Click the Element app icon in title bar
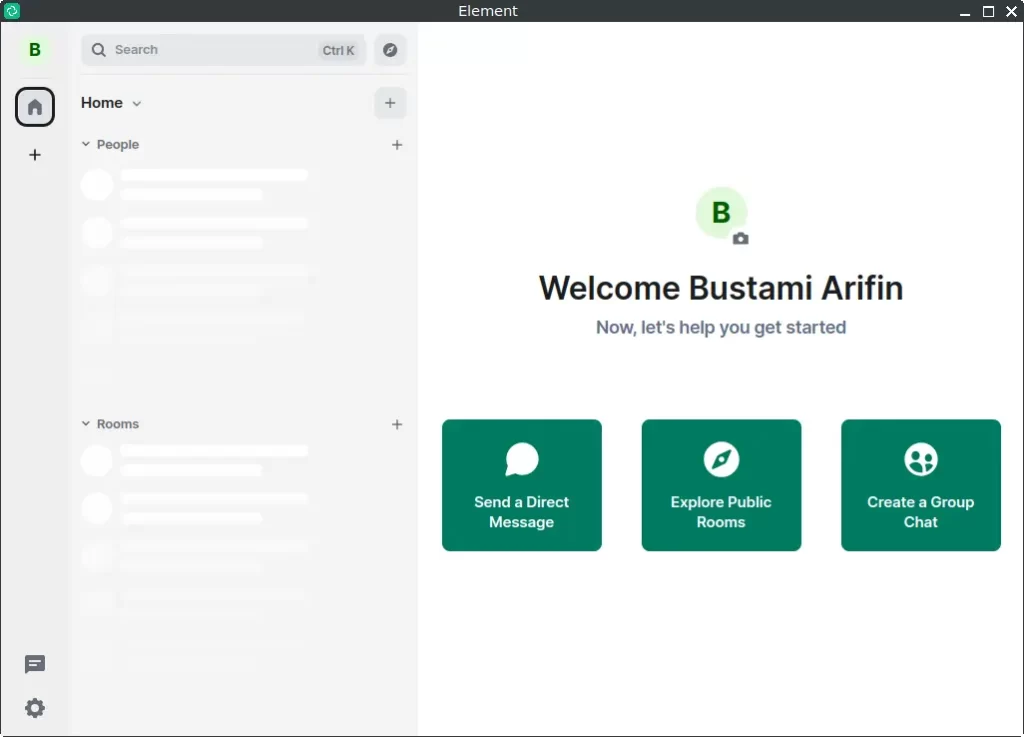The image size is (1024, 737). point(12,11)
